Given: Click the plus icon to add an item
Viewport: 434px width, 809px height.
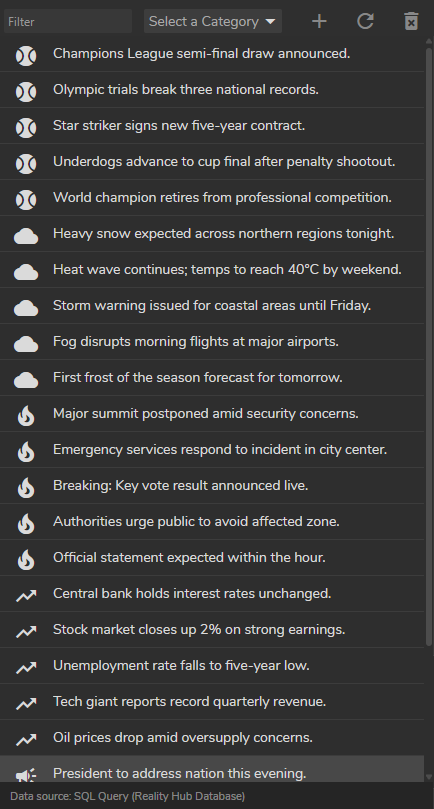Looking at the screenshot, I should pyautogui.click(x=319, y=21).
